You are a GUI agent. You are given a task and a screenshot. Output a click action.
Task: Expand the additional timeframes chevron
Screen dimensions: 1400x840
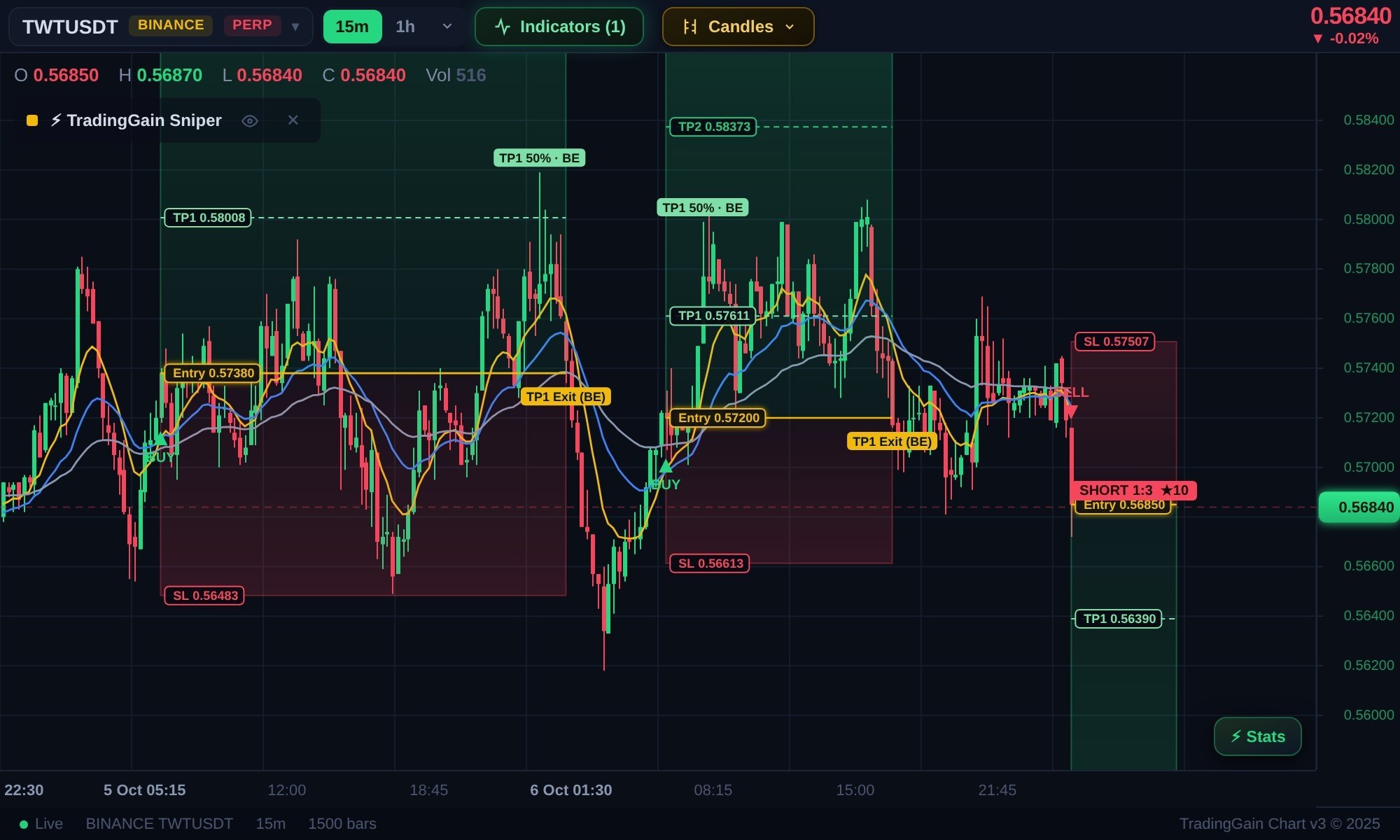[447, 27]
